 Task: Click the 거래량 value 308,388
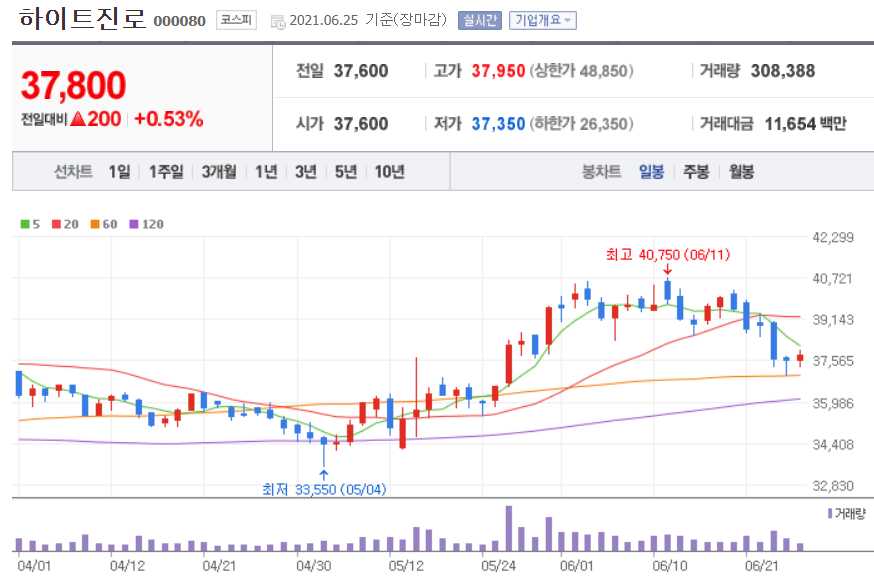783,71
